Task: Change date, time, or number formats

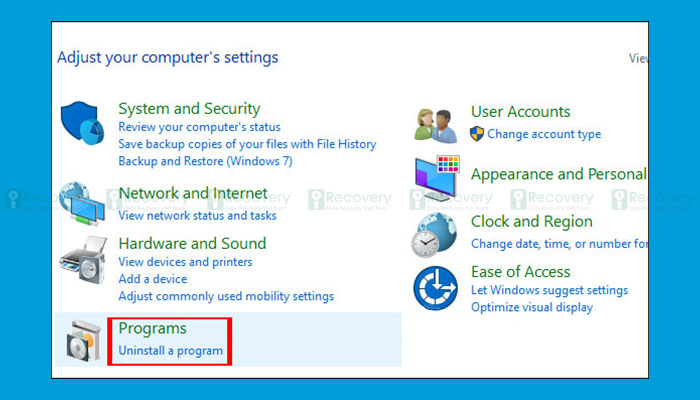Action: (x=559, y=244)
